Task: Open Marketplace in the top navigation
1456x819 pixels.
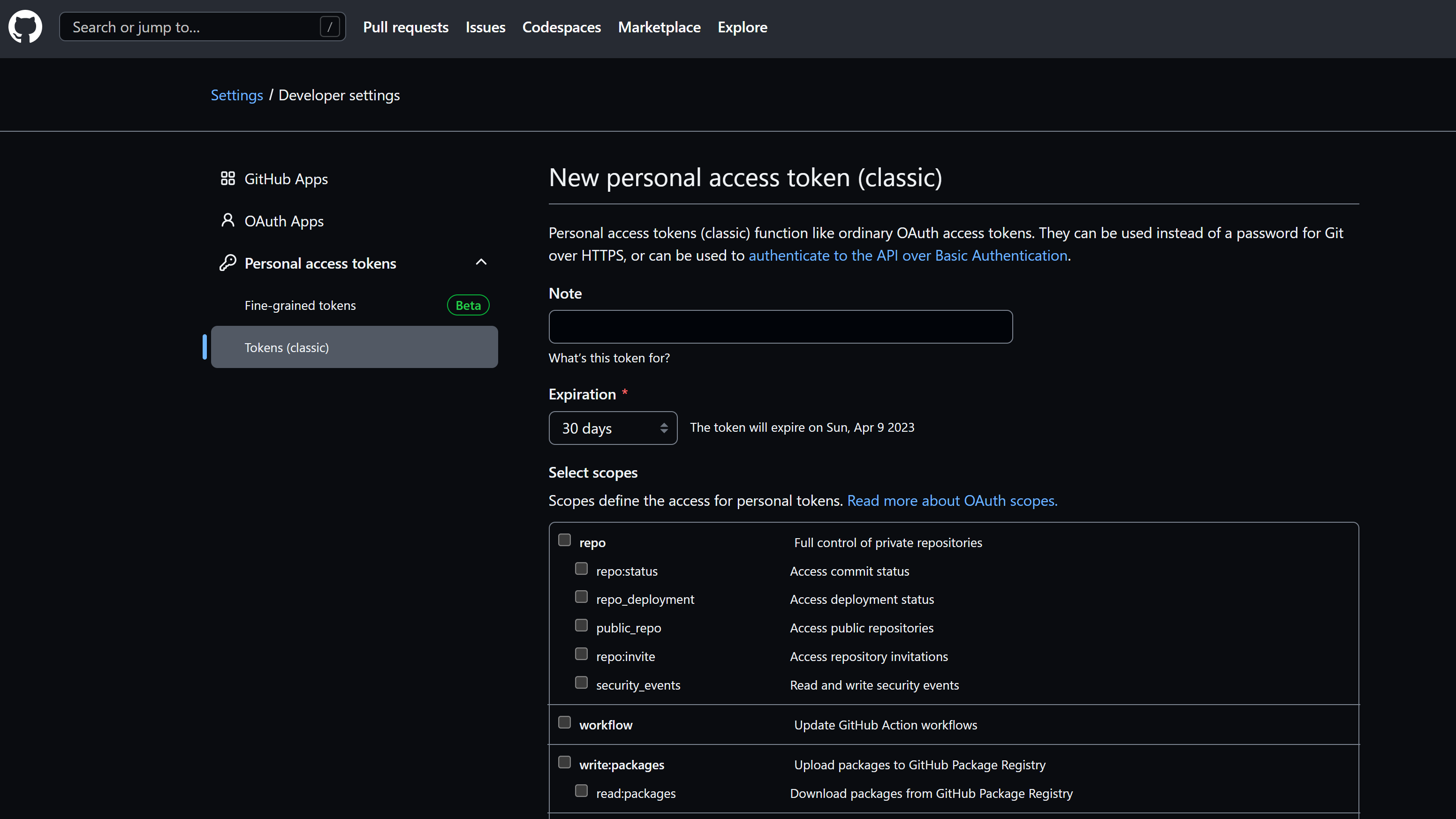Action: tap(659, 27)
